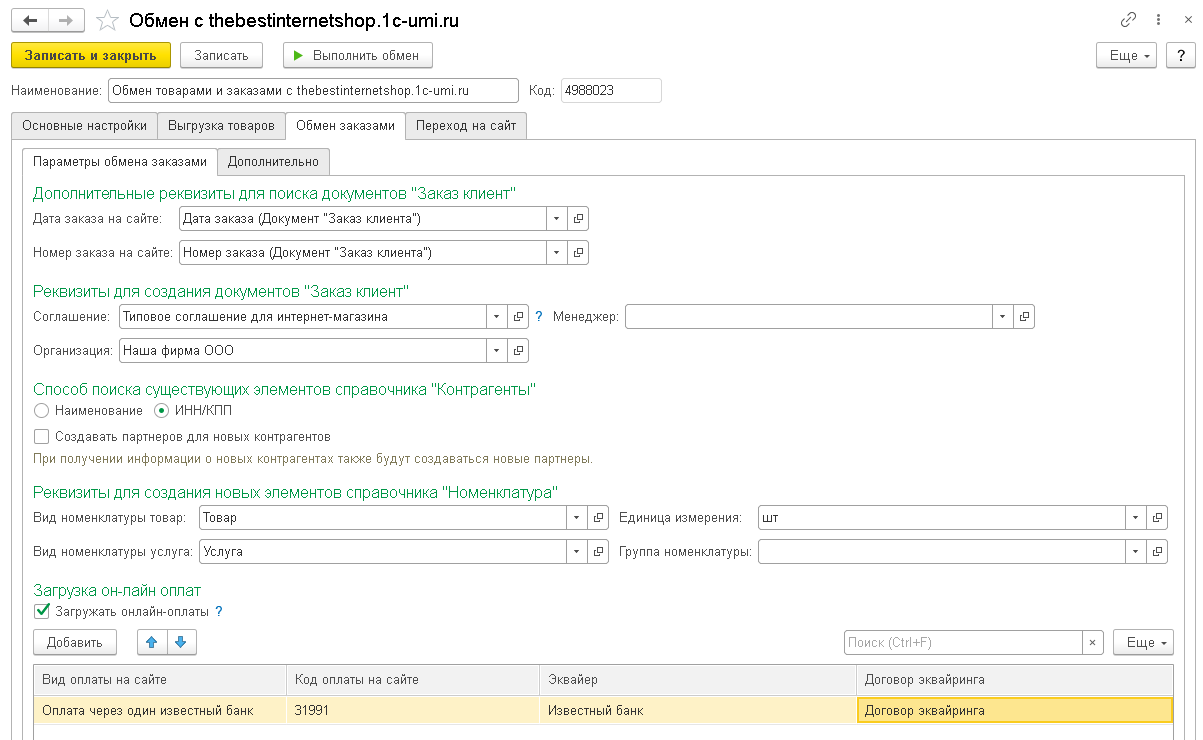
Task: Expand the Единица измерения dropdown
Action: tap(1136, 518)
